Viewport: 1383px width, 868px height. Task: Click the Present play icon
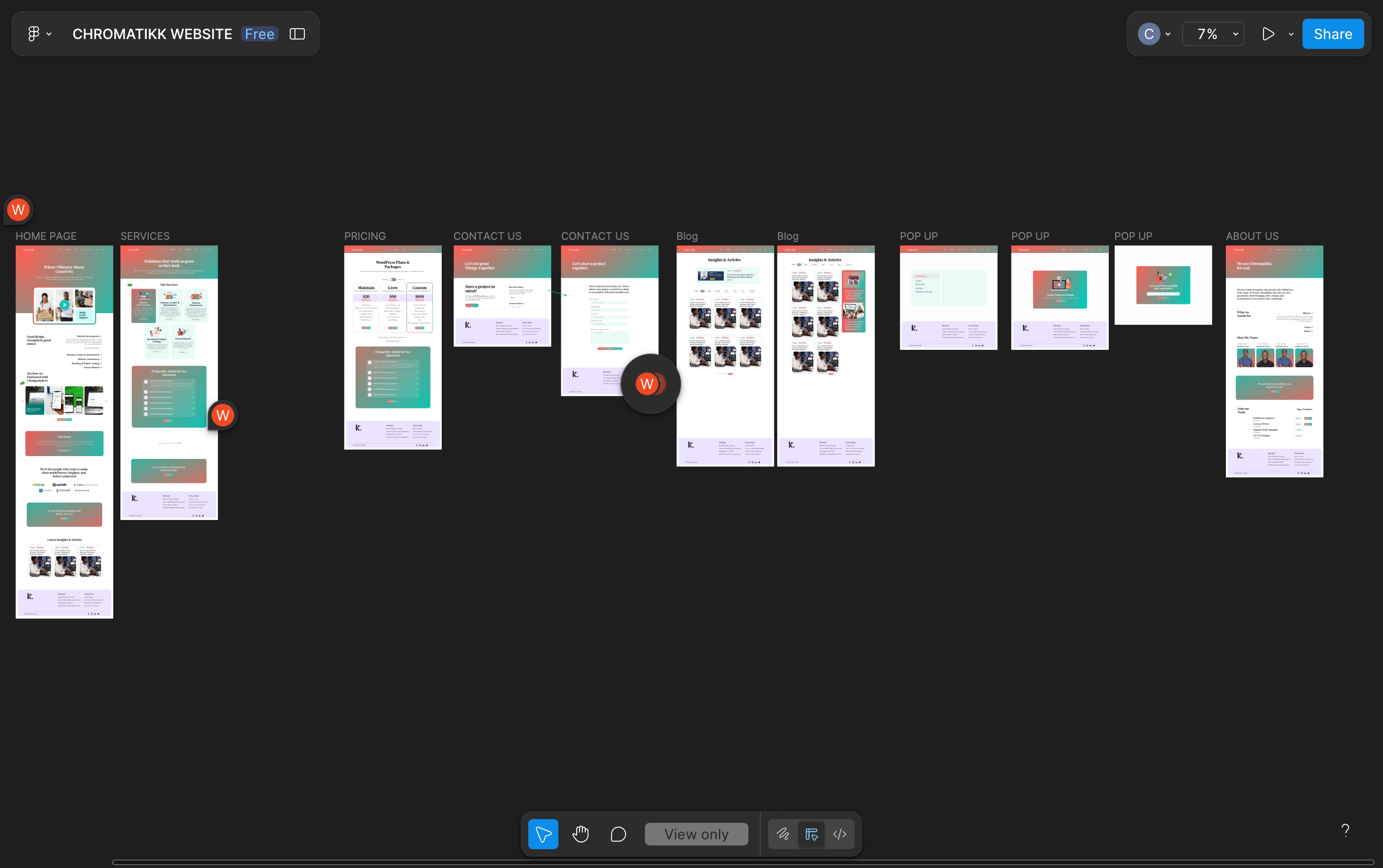tap(1269, 33)
